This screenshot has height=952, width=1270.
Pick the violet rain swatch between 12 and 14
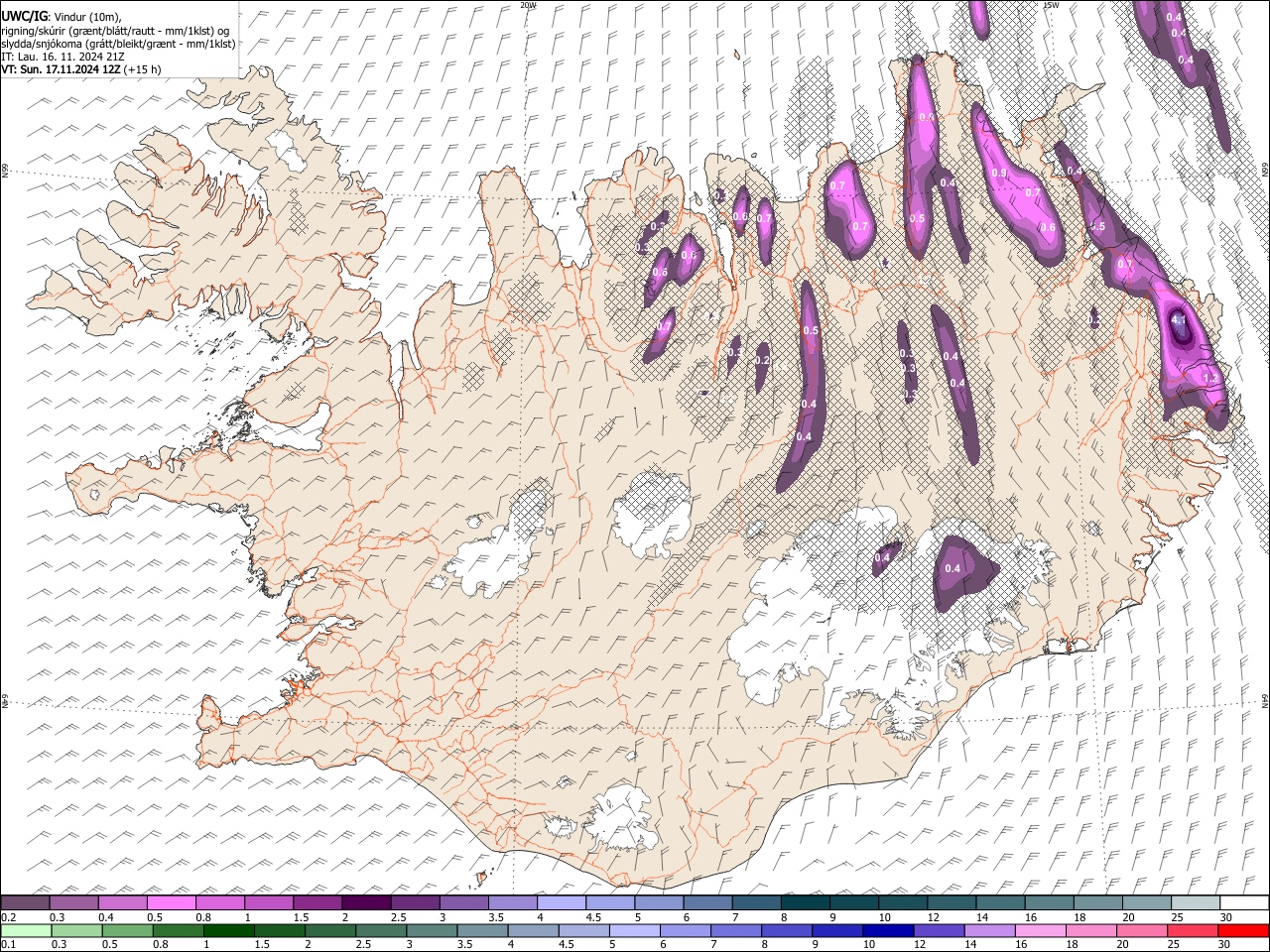tap(938, 930)
